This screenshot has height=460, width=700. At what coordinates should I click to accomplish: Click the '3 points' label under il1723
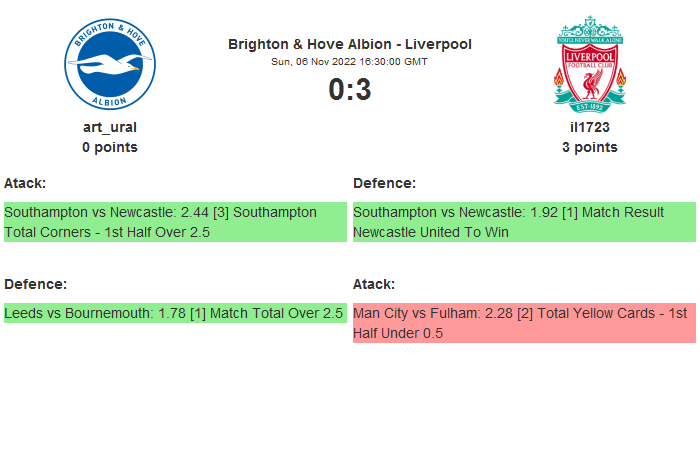pos(589,147)
